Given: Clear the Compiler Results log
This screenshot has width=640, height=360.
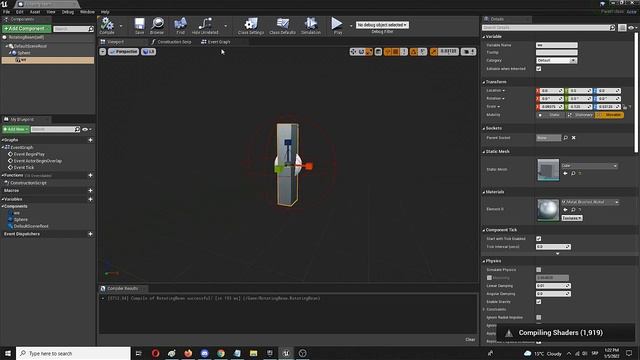Looking at the screenshot, I should [470, 340].
